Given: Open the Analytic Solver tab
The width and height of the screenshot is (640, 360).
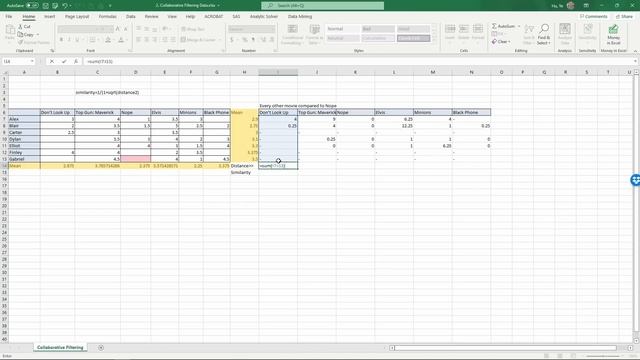Looking at the screenshot, I should (x=264, y=16).
